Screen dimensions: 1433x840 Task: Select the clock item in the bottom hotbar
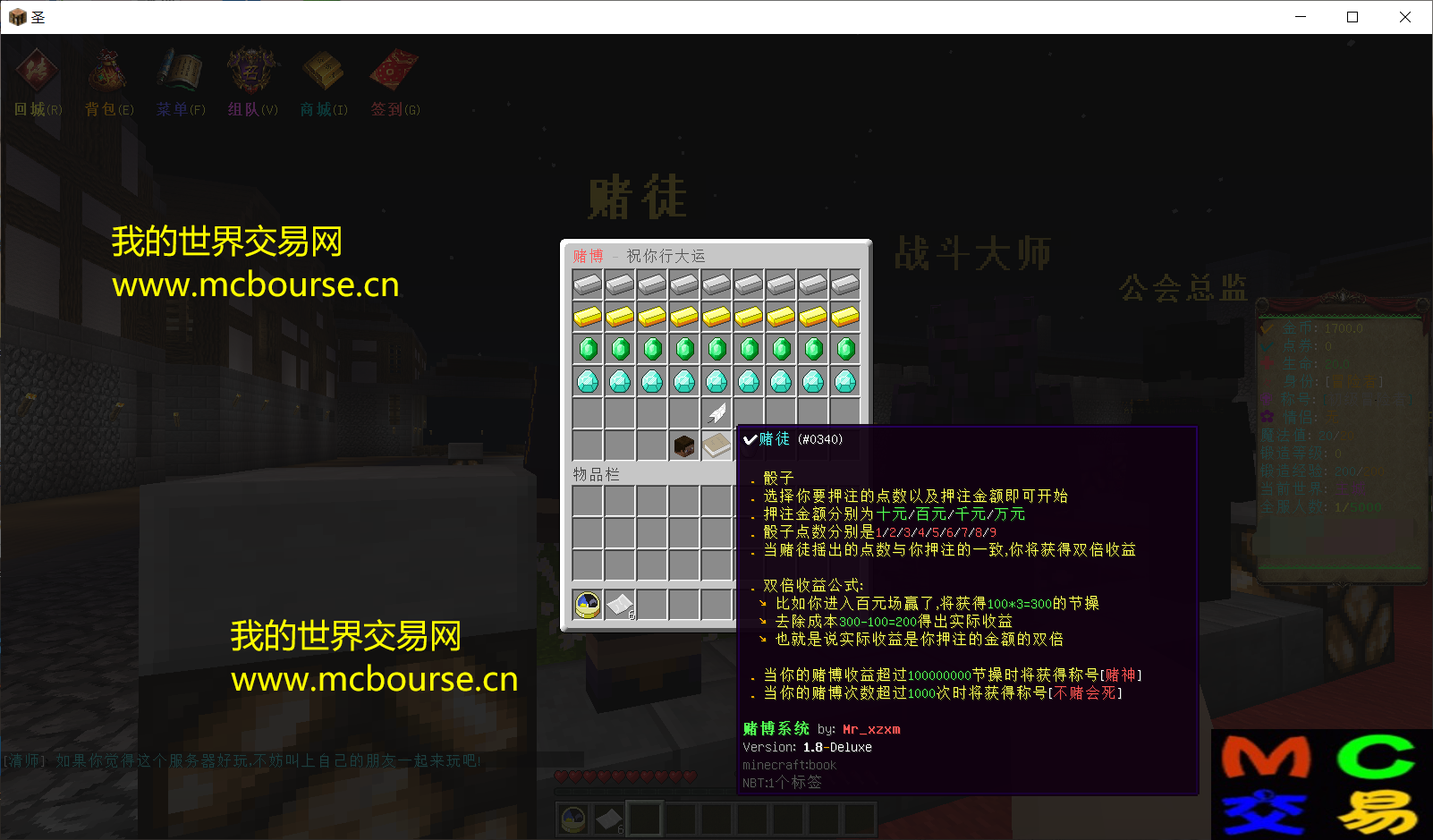click(x=573, y=819)
